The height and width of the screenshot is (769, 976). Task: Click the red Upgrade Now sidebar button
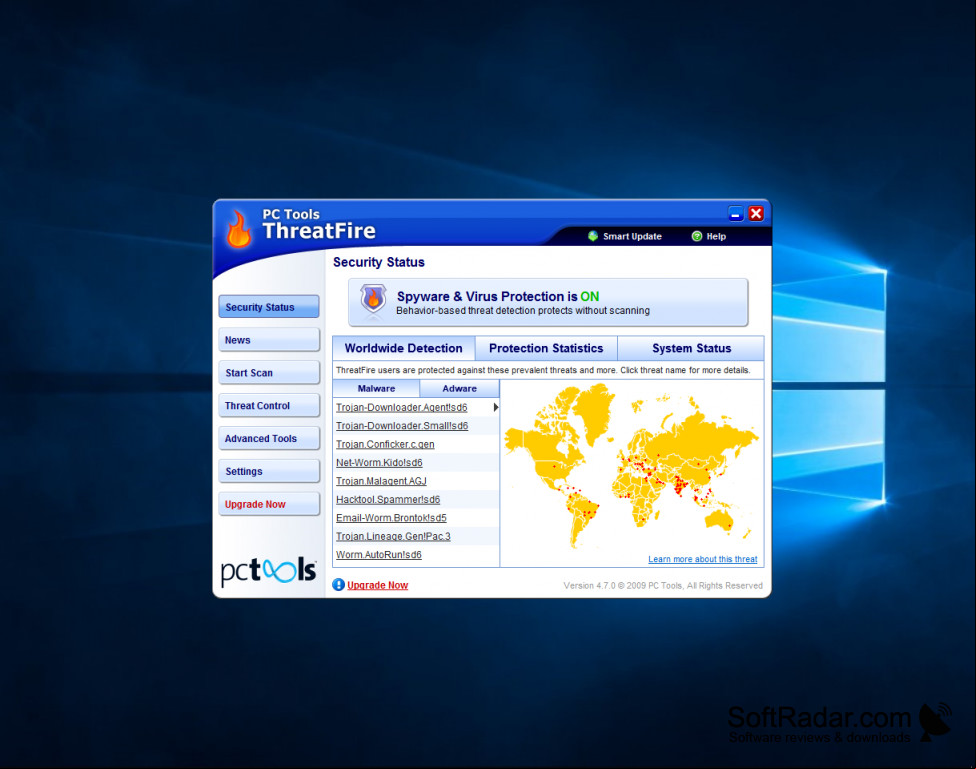coord(269,504)
